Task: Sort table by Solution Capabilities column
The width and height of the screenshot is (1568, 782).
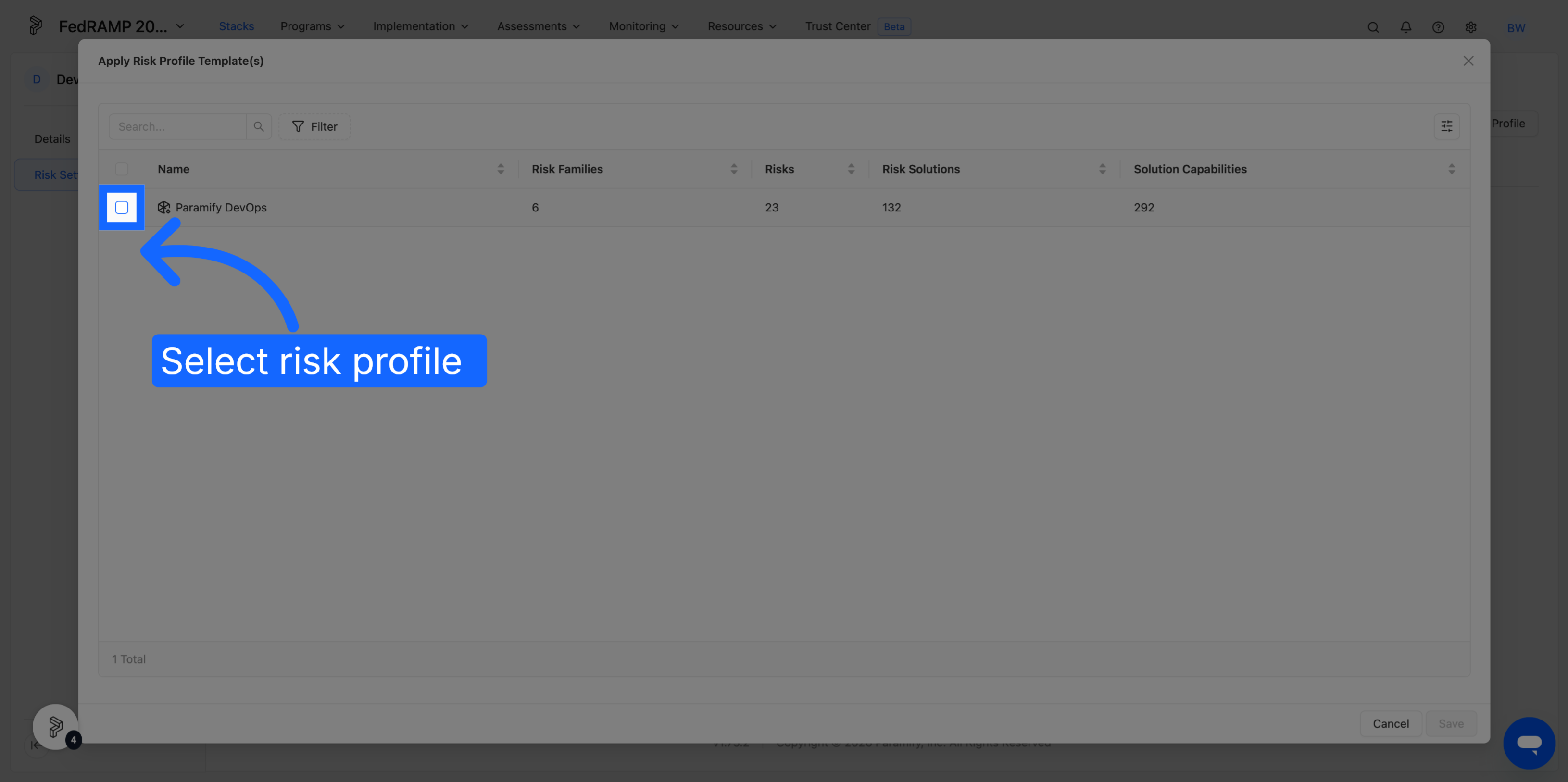Action: coord(1452,169)
